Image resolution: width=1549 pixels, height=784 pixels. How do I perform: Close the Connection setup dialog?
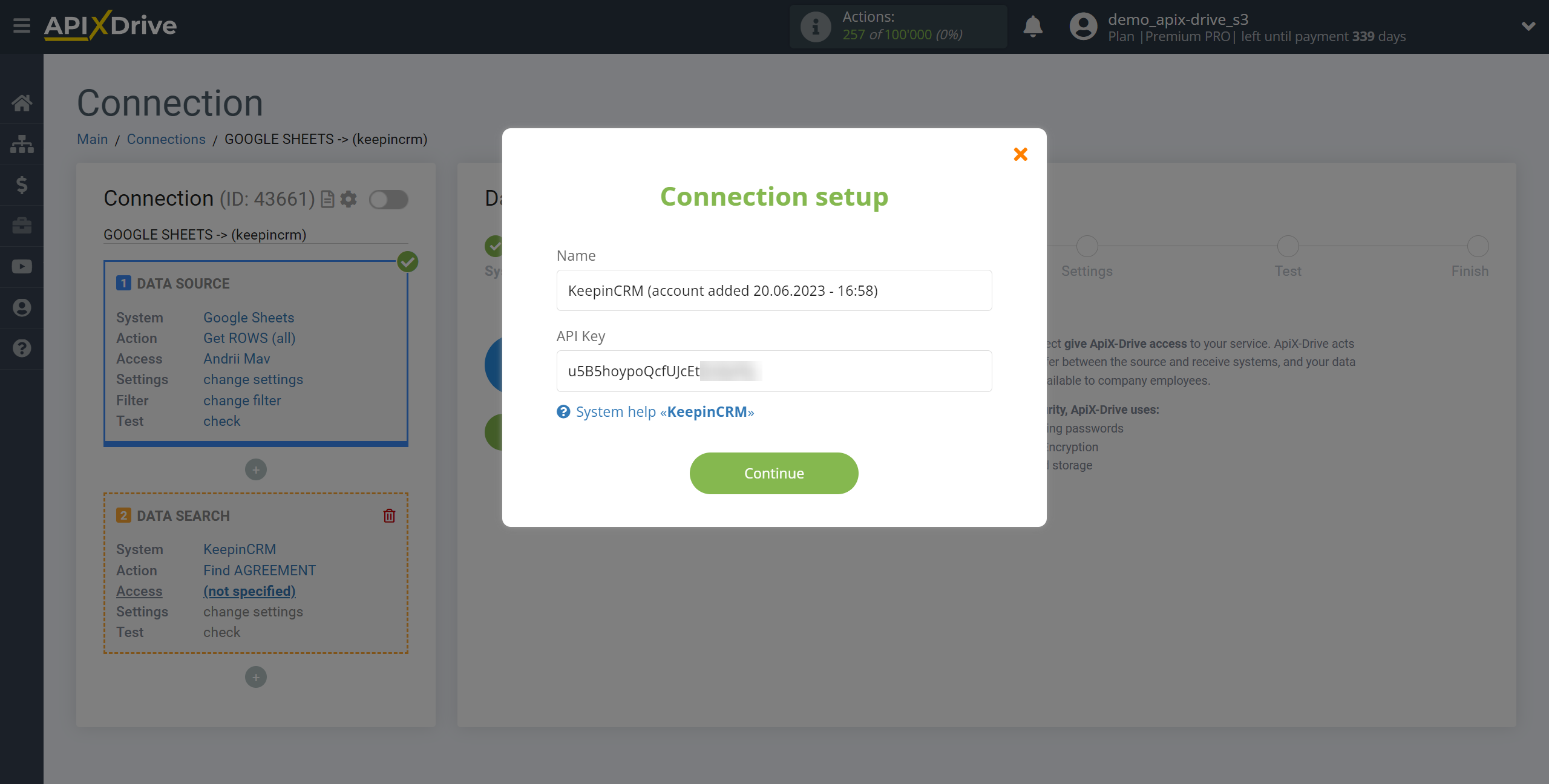[x=1021, y=154]
